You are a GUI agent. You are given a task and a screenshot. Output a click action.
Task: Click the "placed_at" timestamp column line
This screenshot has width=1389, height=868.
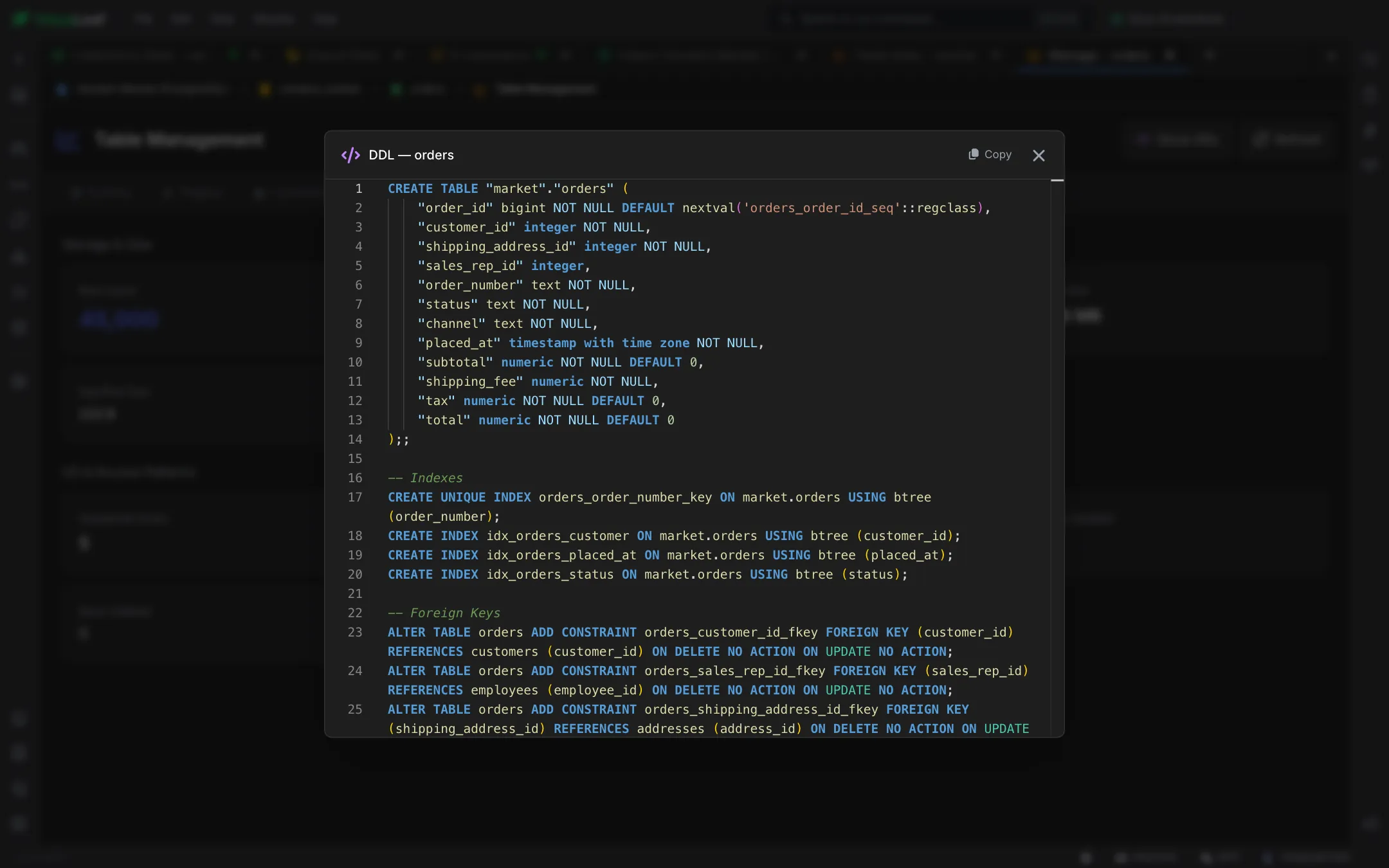click(590, 343)
